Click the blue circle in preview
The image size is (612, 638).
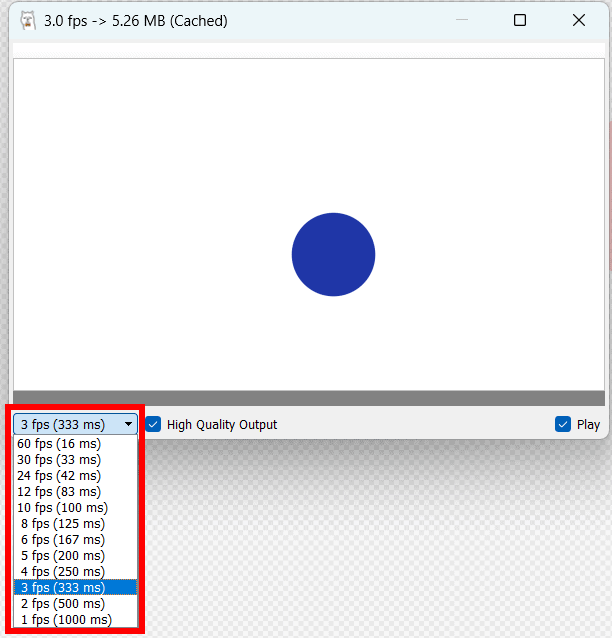[333, 254]
